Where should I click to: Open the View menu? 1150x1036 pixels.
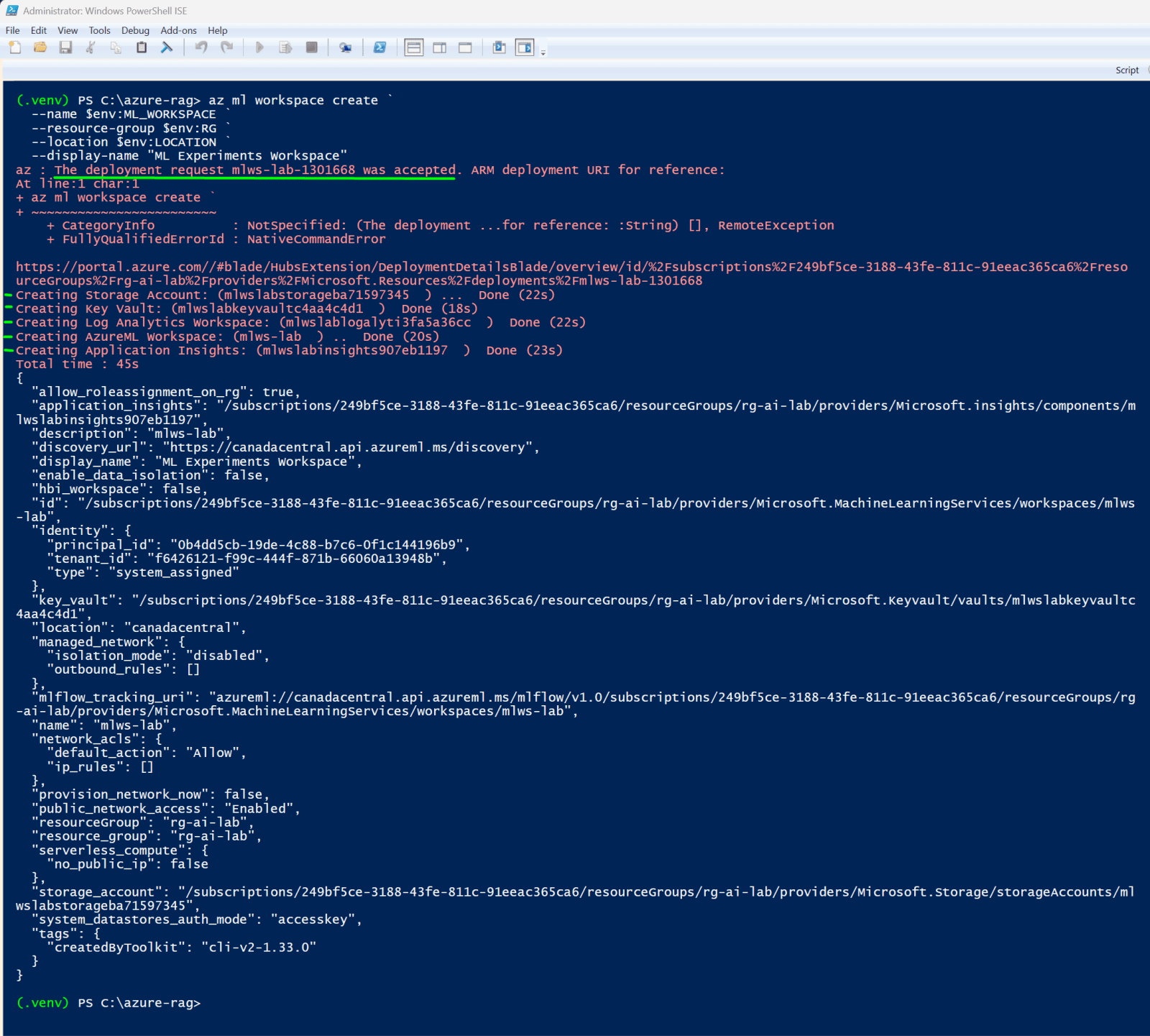(68, 30)
